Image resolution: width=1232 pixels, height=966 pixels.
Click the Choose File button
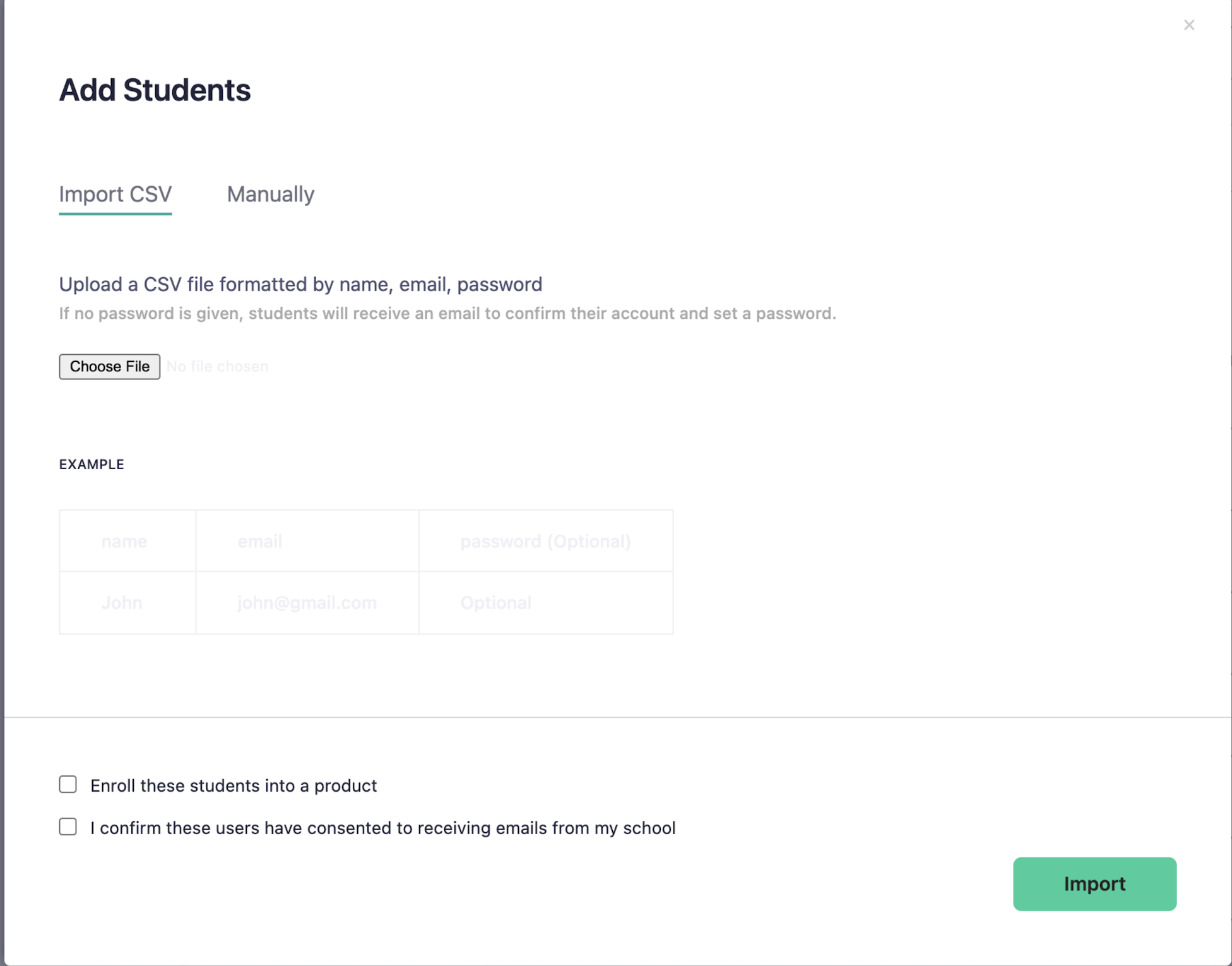tap(109, 366)
